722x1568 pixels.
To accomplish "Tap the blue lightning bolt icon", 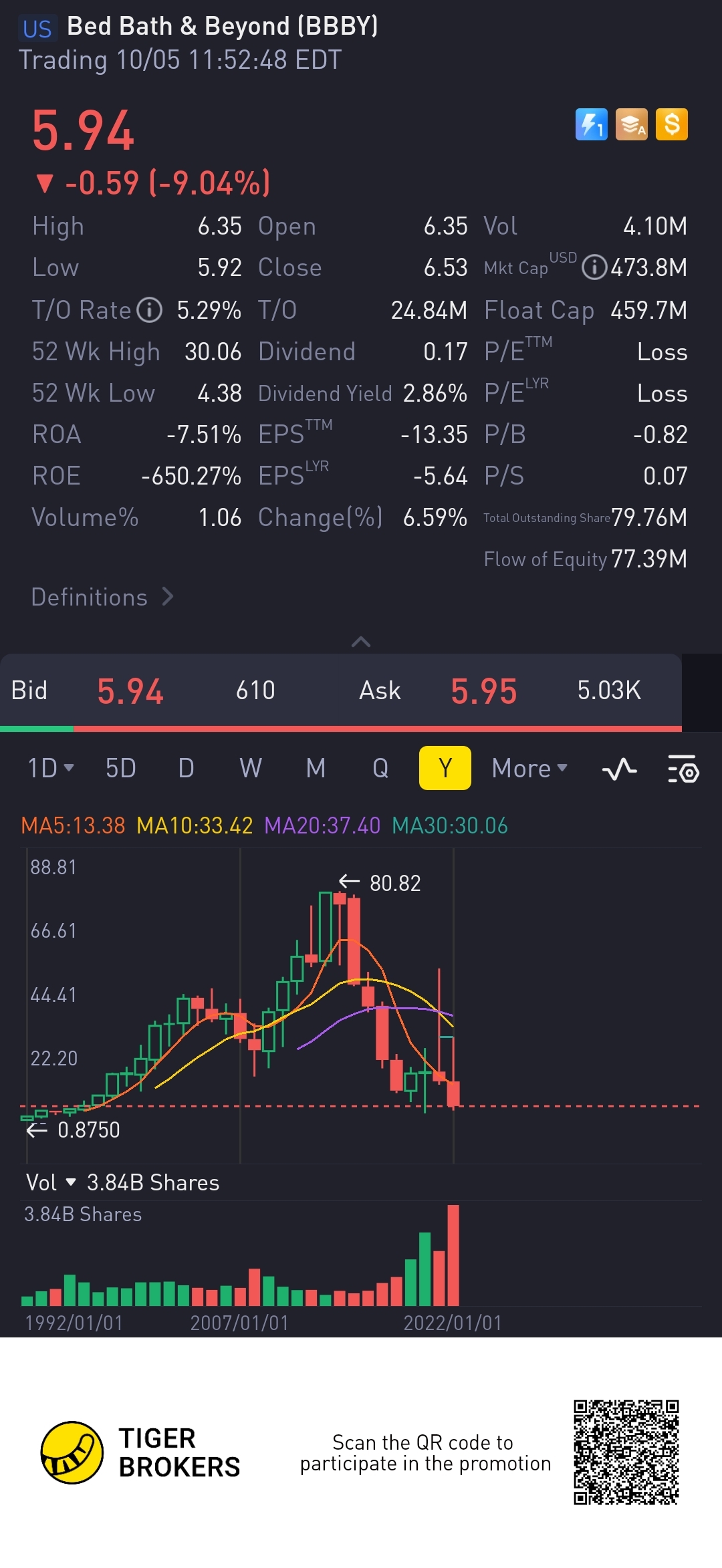I will click(x=592, y=124).
